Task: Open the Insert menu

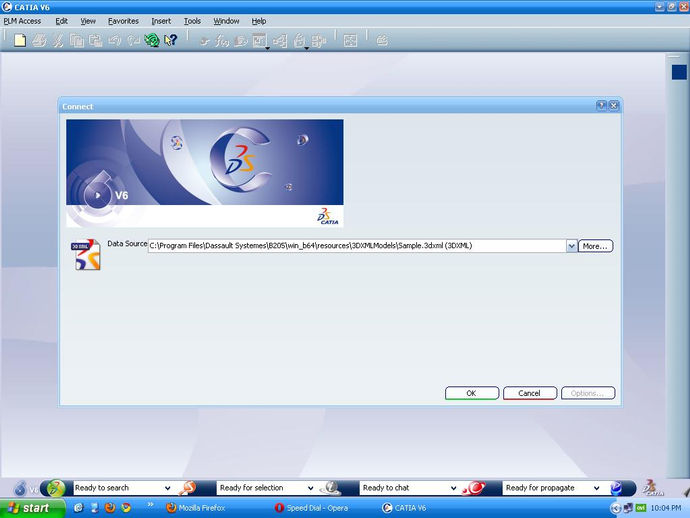Action: pos(161,21)
